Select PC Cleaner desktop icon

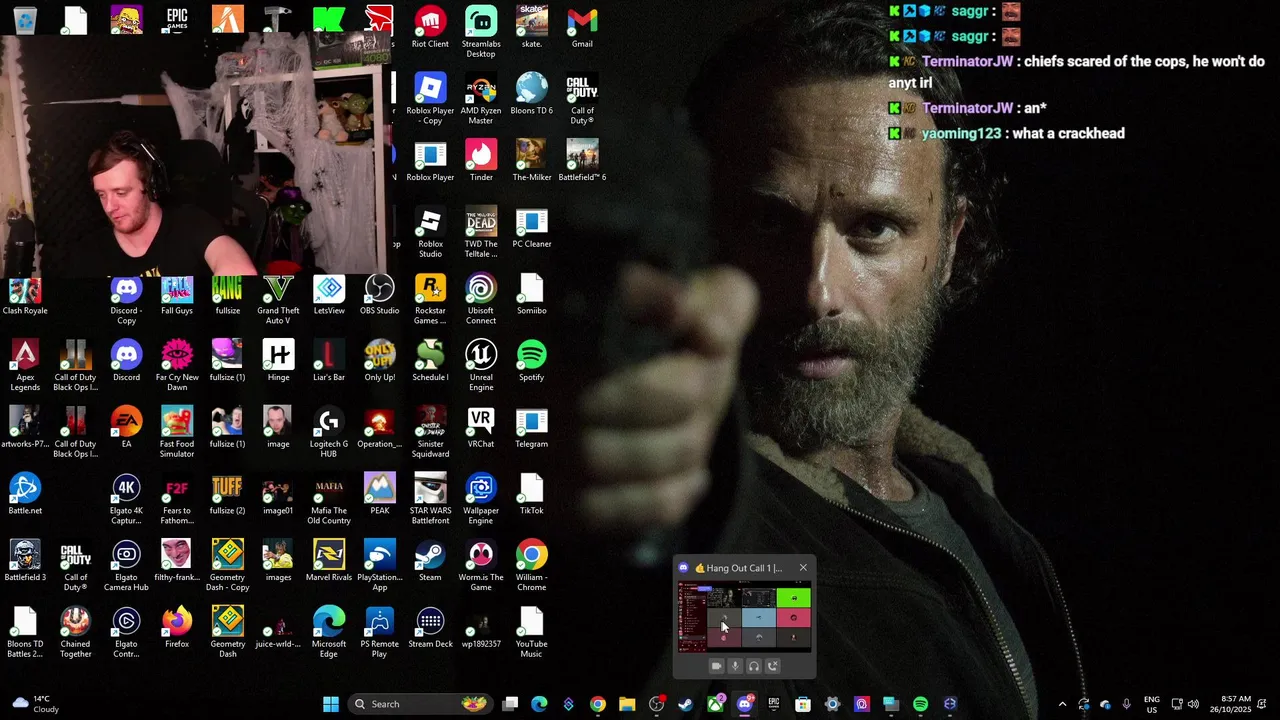coord(532,227)
